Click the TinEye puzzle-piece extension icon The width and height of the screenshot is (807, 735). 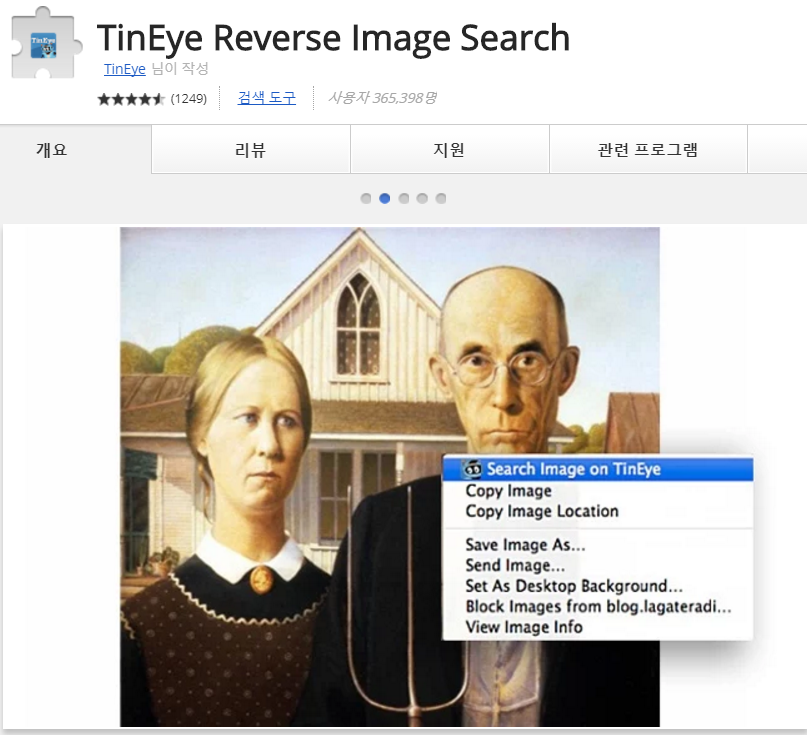(46, 43)
